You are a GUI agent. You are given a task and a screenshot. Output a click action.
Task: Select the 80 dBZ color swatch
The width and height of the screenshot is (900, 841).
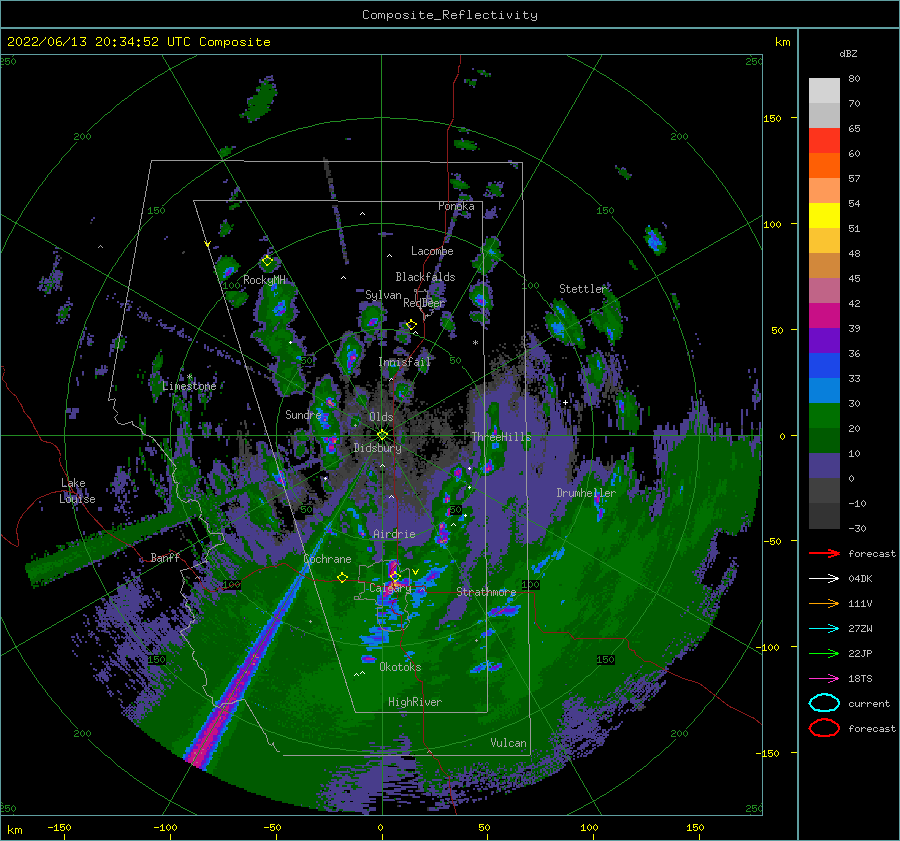click(824, 90)
